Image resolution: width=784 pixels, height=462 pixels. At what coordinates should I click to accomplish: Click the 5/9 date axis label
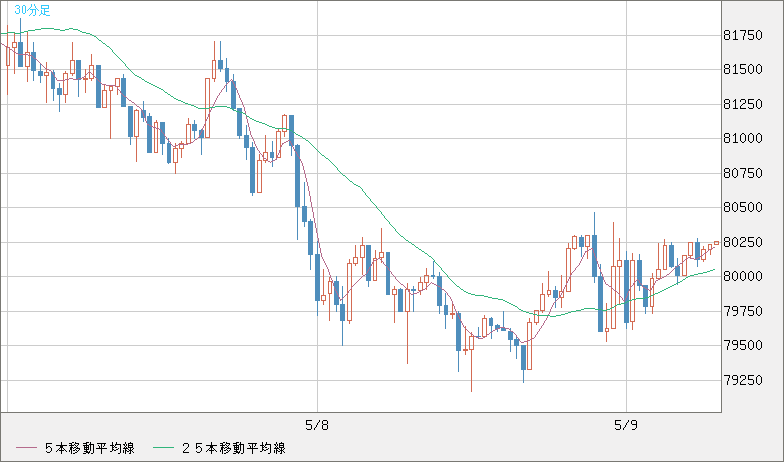point(626,426)
